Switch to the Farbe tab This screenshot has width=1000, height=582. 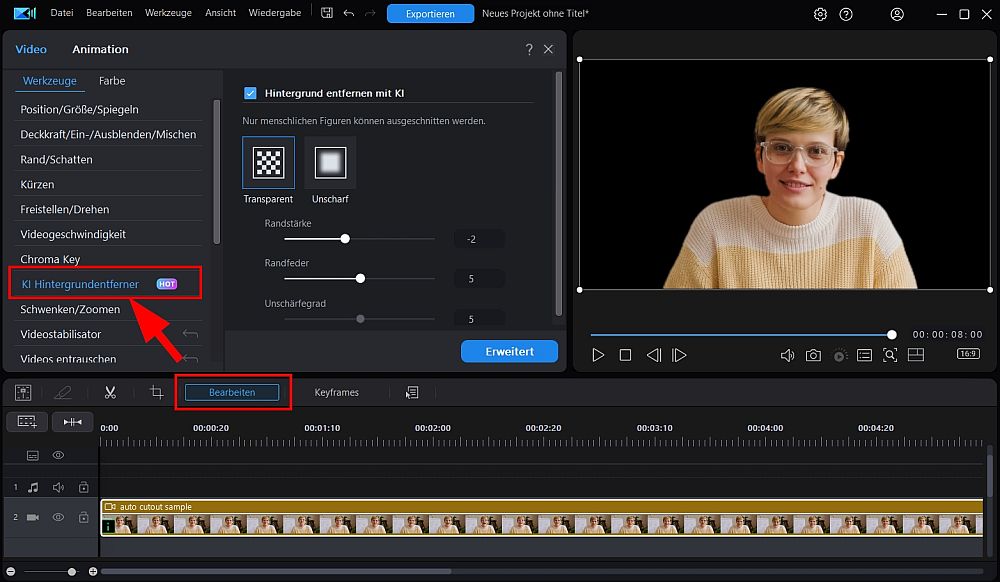112,81
